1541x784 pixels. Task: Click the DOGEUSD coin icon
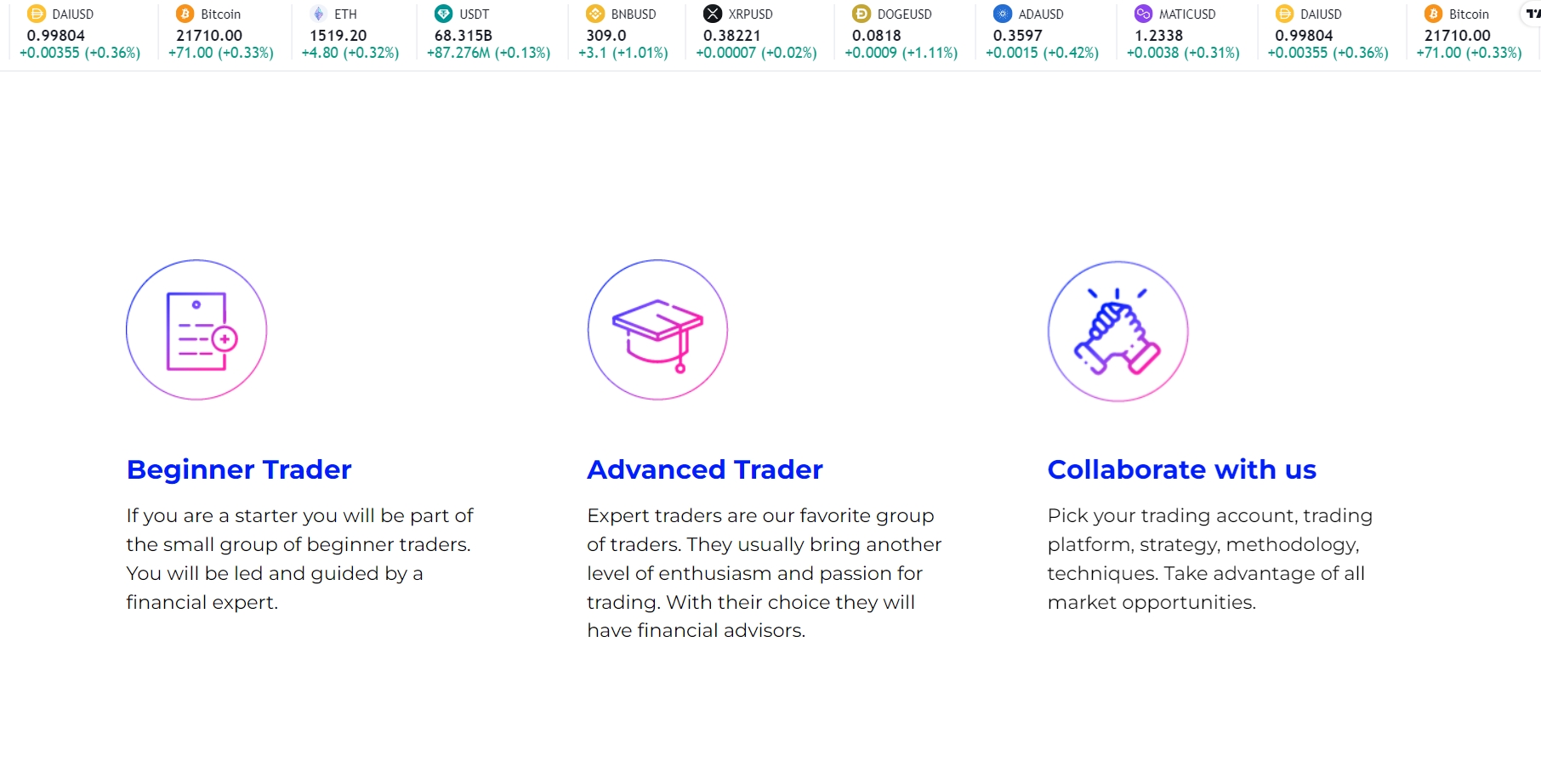pyautogui.click(x=861, y=14)
